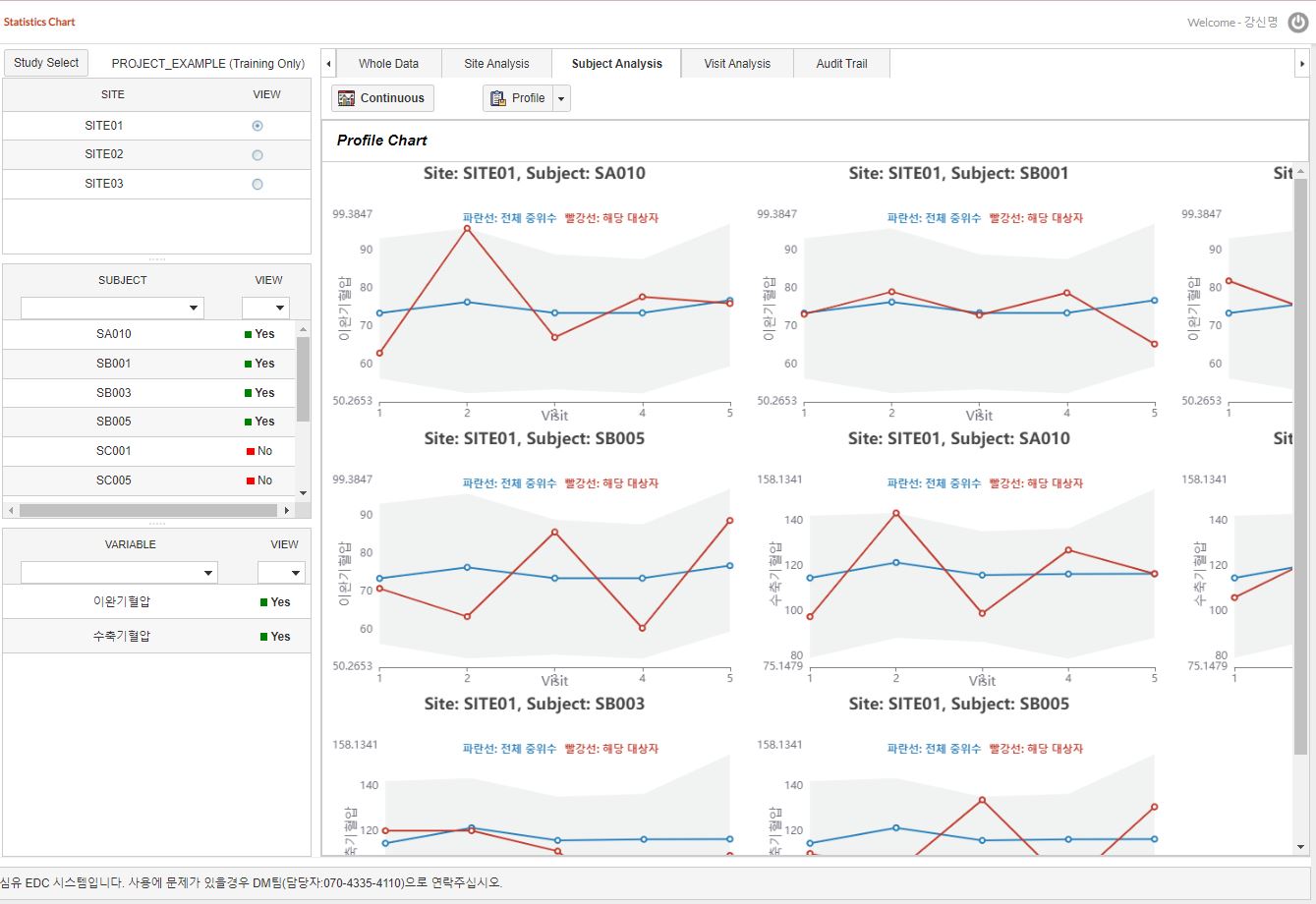The image size is (1316, 904).
Task: Click the Study Select button
Action: click(46, 63)
